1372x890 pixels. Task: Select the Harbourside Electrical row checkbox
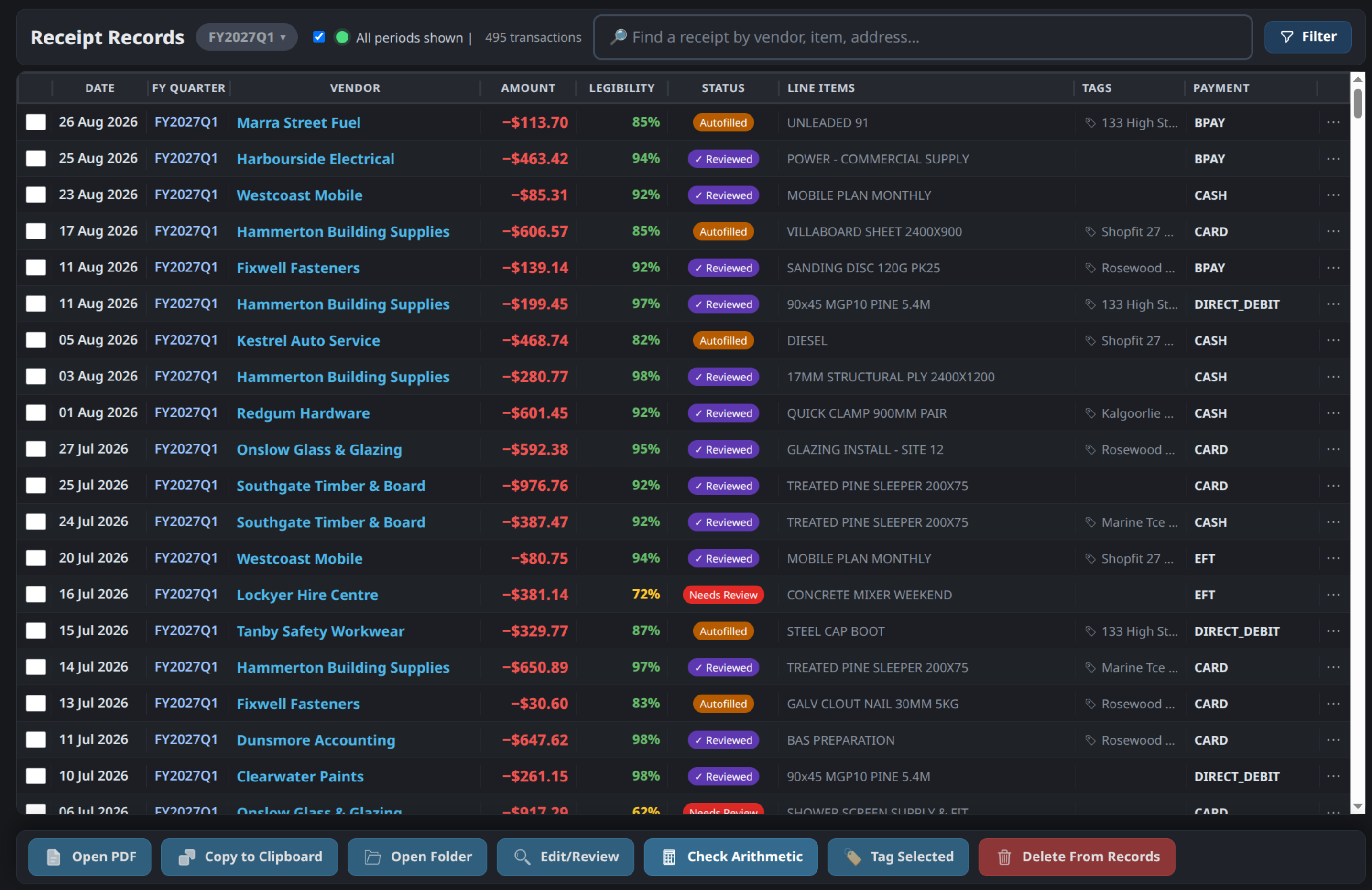coord(36,159)
